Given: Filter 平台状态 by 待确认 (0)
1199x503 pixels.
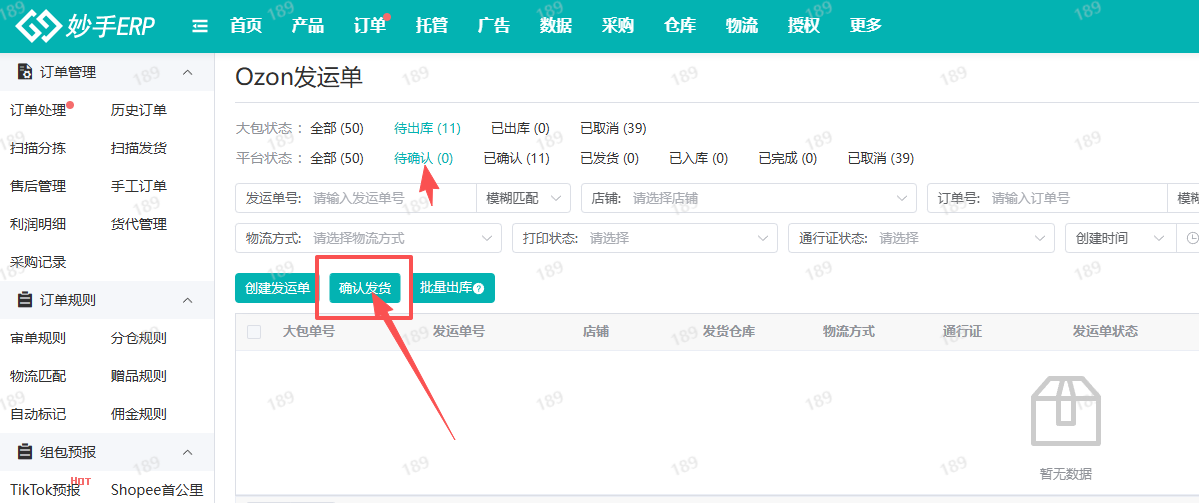Looking at the screenshot, I should 424,158.
